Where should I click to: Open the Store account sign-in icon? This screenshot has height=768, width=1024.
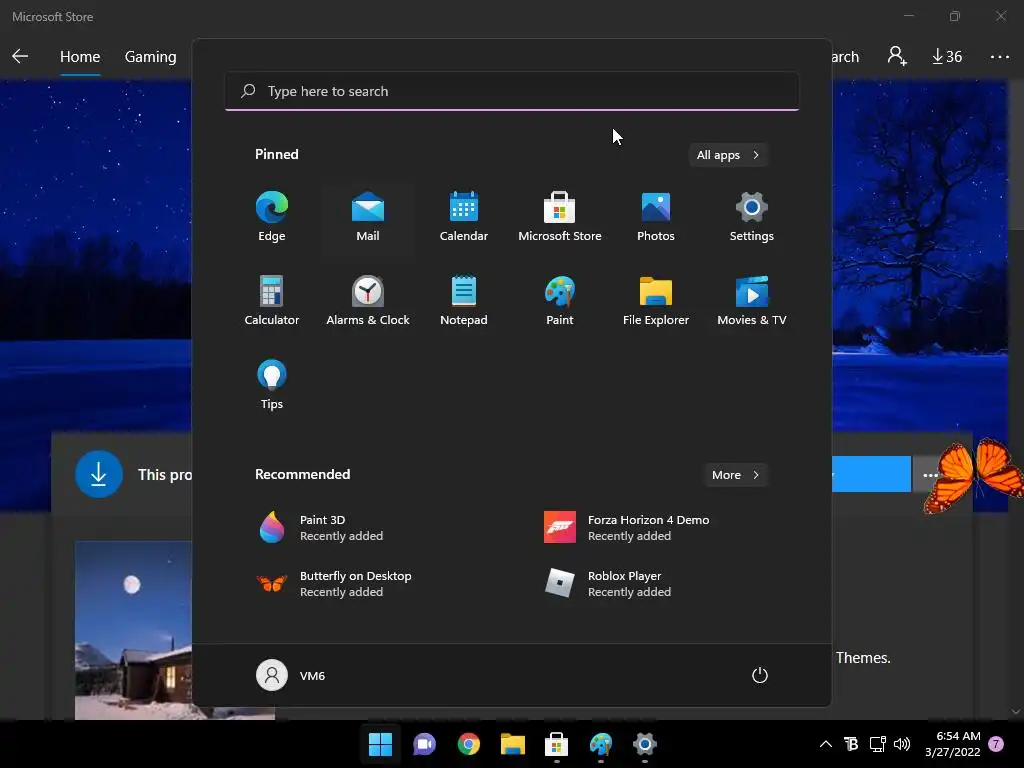pyautogui.click(x=897, y=56)
